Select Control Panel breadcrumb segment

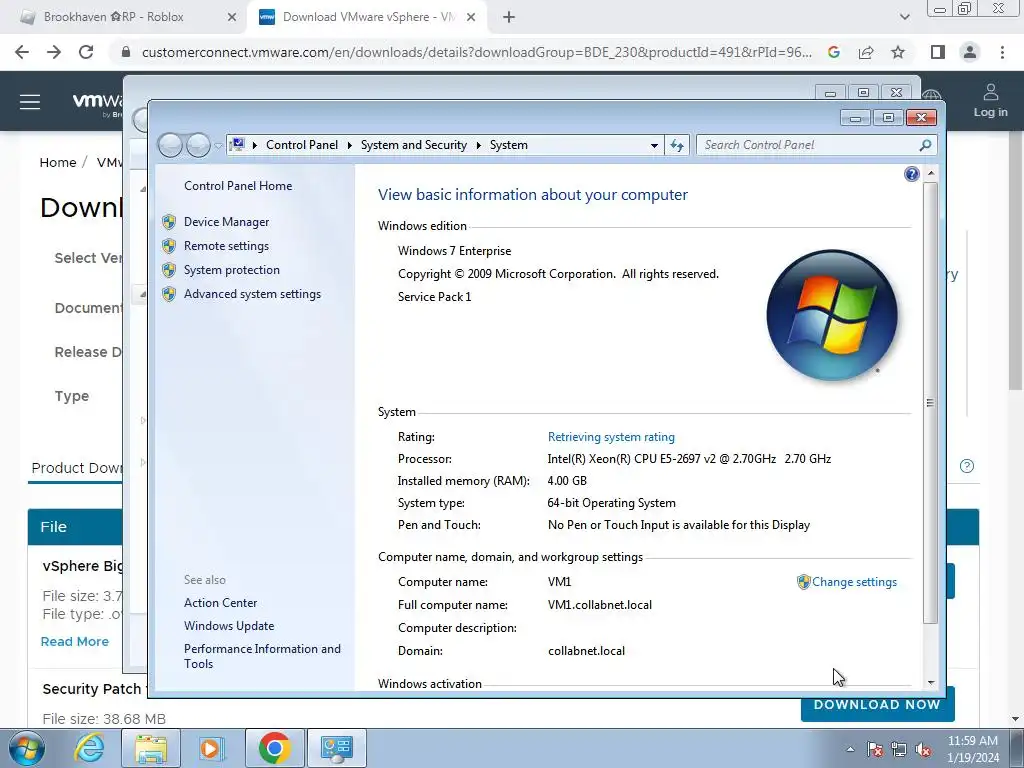coord(302,145)
